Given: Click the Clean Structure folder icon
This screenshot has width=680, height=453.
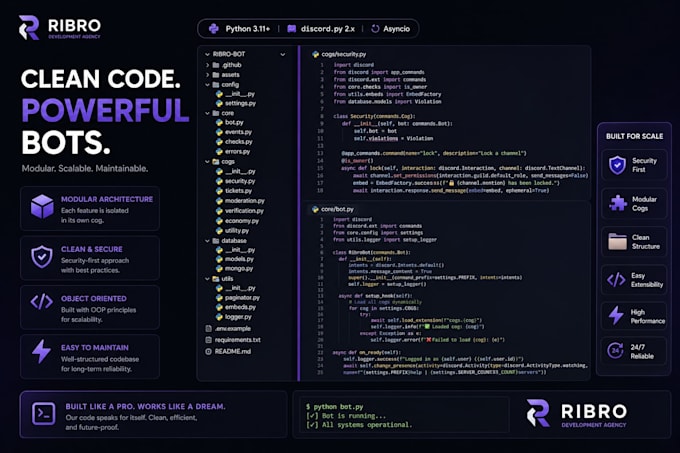Looking at the screenshot, I should (618, 241).
